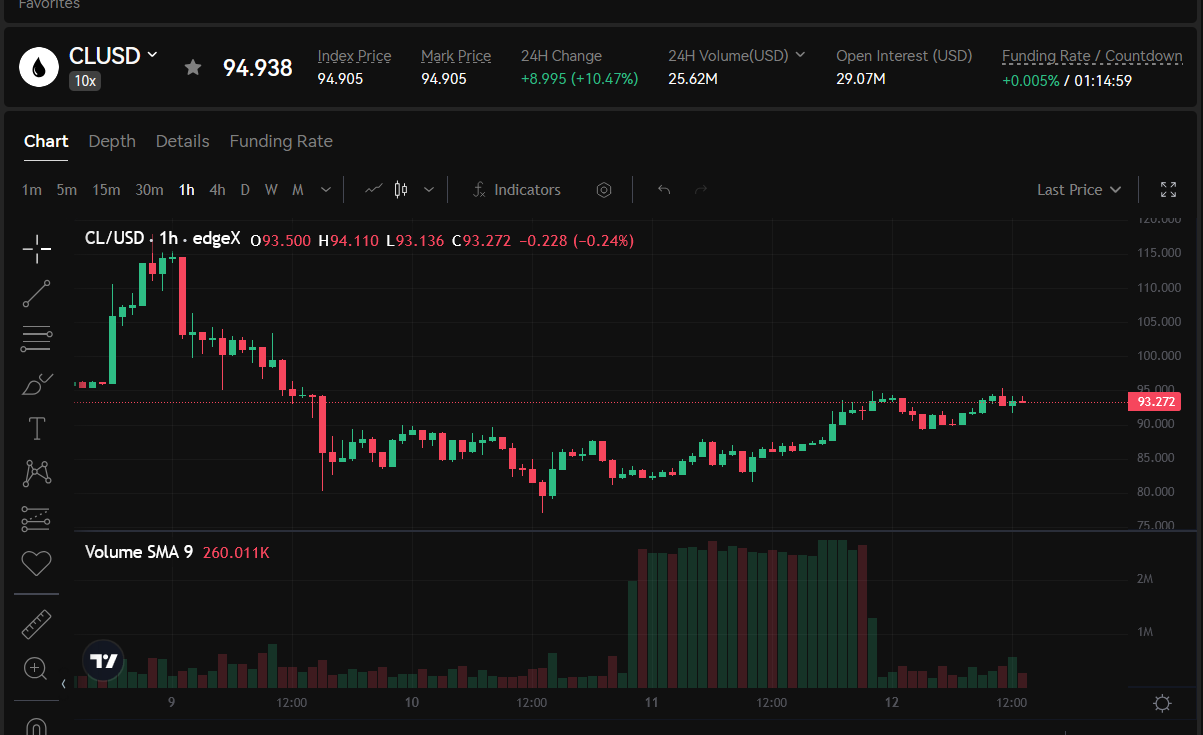Click Funding Rate / Countdown label
This screenshot has height=735, width=1203.
pos(1092,56)
